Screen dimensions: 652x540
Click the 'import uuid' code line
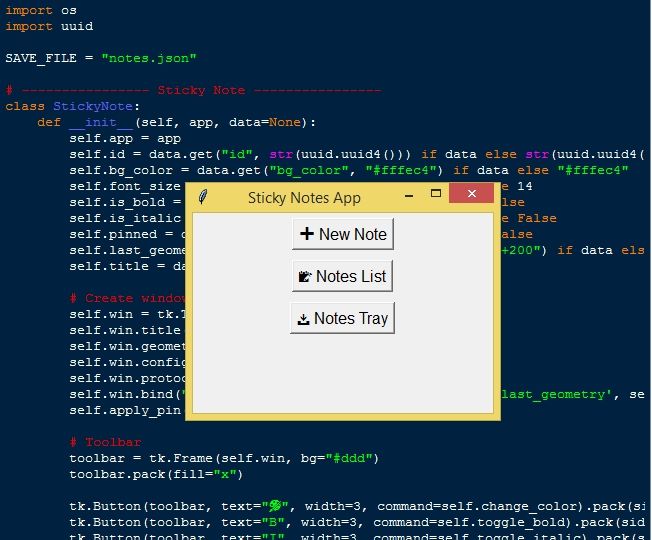[49, 26]
